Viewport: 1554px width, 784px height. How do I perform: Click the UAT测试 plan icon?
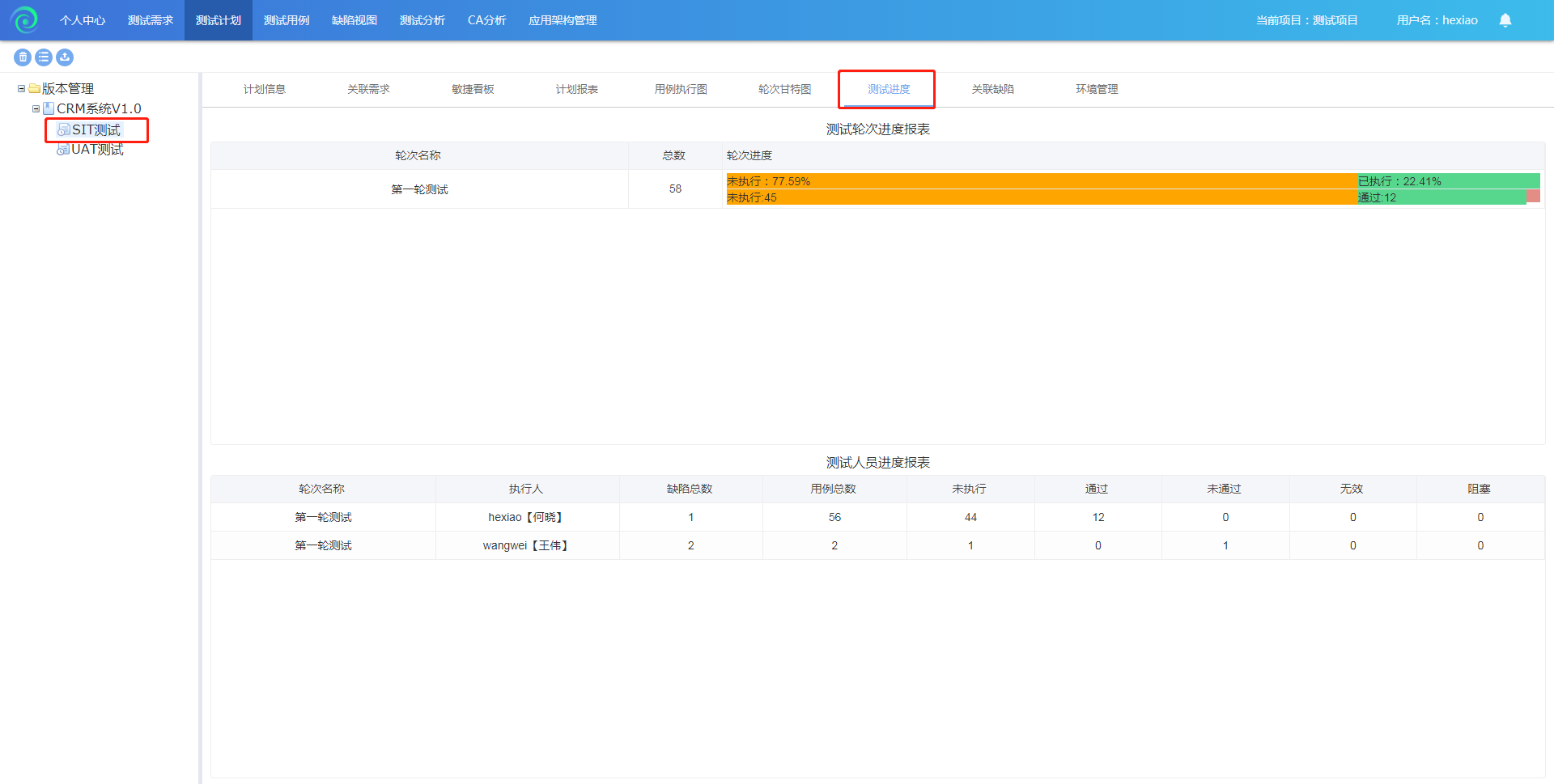(x=62, y=150)
